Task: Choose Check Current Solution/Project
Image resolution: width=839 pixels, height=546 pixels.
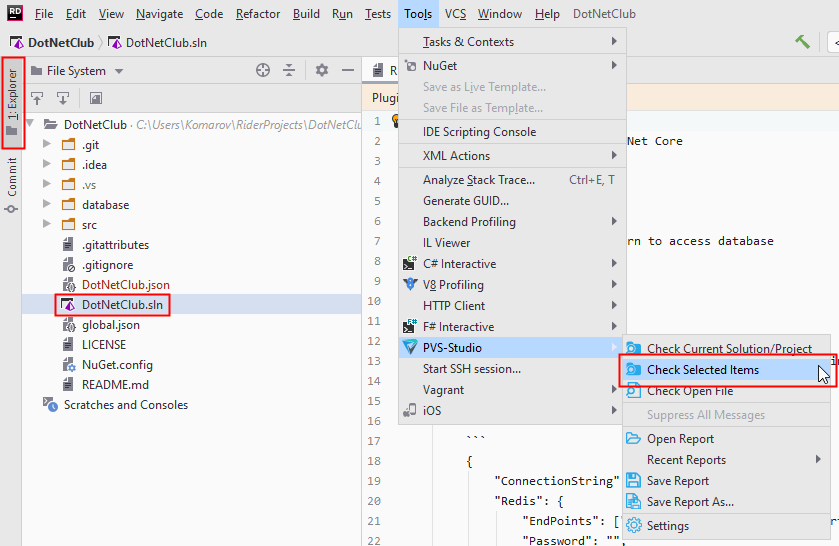Action: 728,349
